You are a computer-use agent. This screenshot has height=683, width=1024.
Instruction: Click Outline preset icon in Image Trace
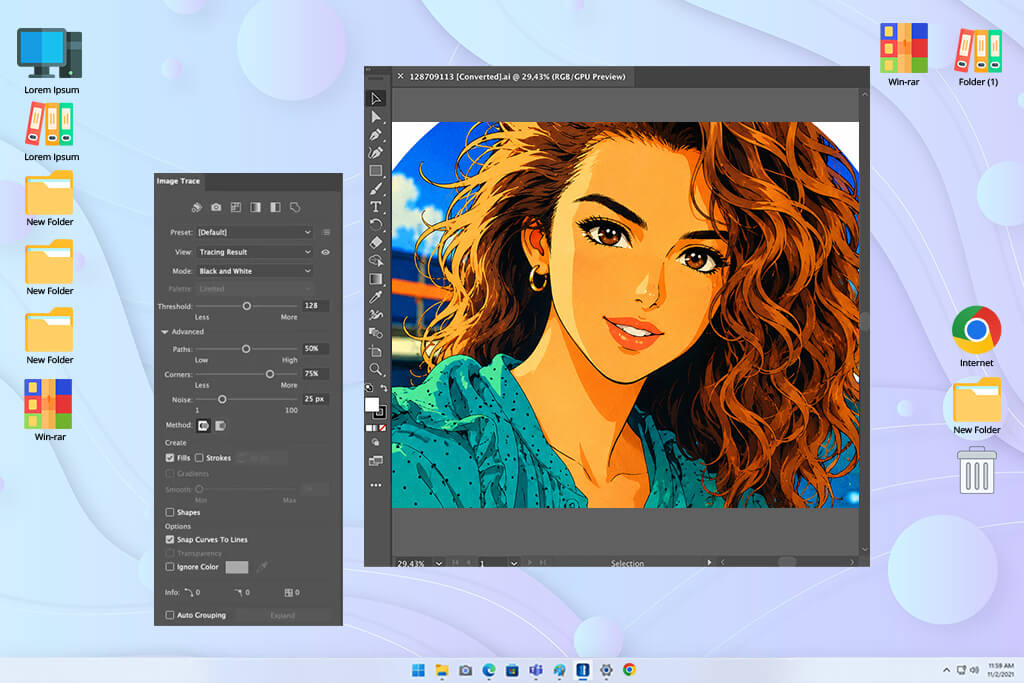[x=295, y=208]
